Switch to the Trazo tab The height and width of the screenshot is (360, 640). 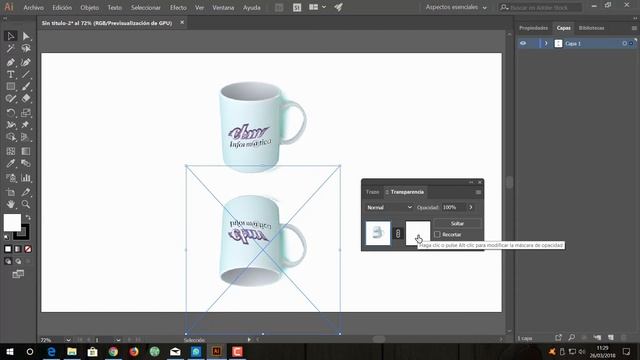pyautogui.click(x=372, y=192)
